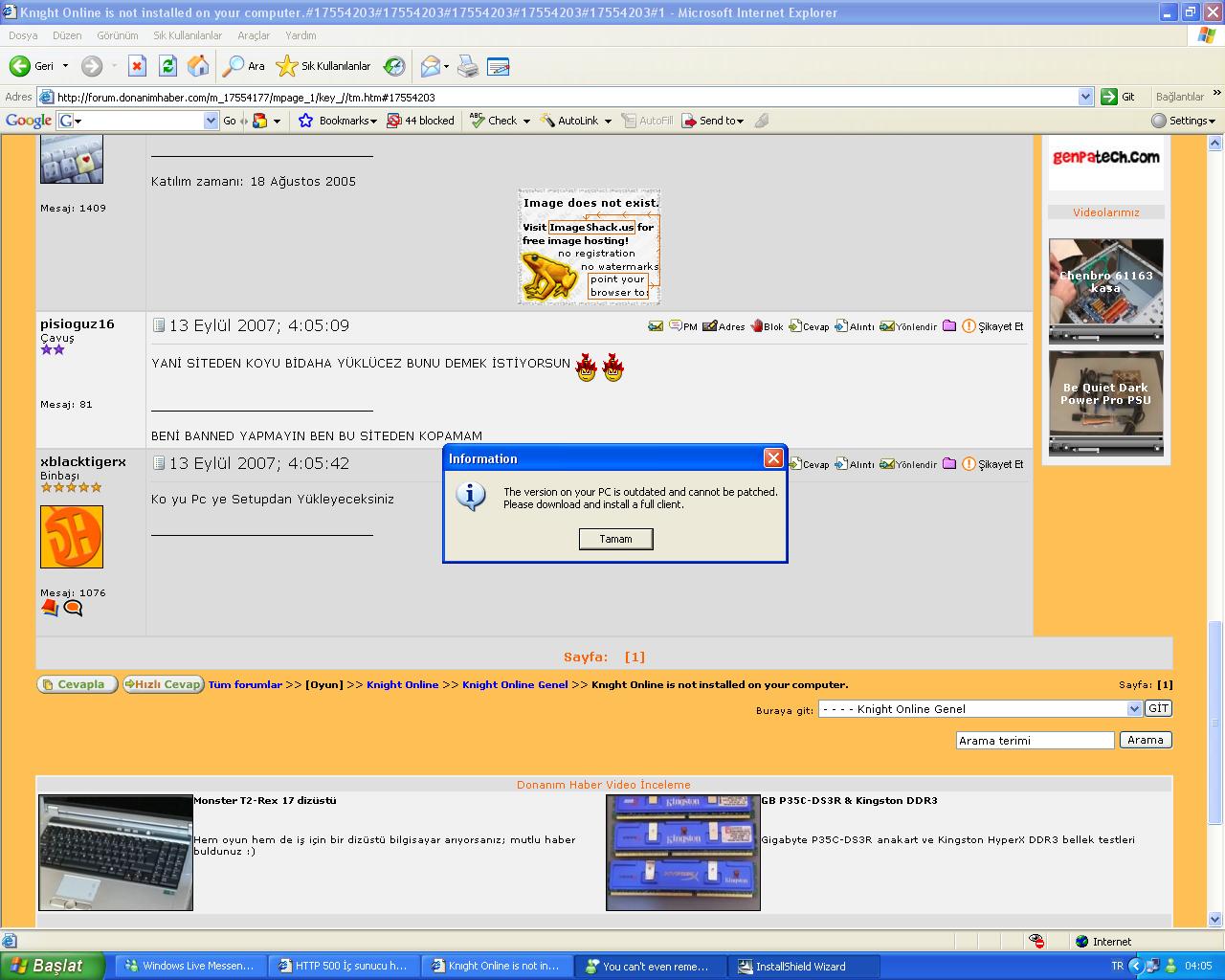Click the Google toolbar Bookmarks star
The image size is (1225, 980).
pos(337,121)
